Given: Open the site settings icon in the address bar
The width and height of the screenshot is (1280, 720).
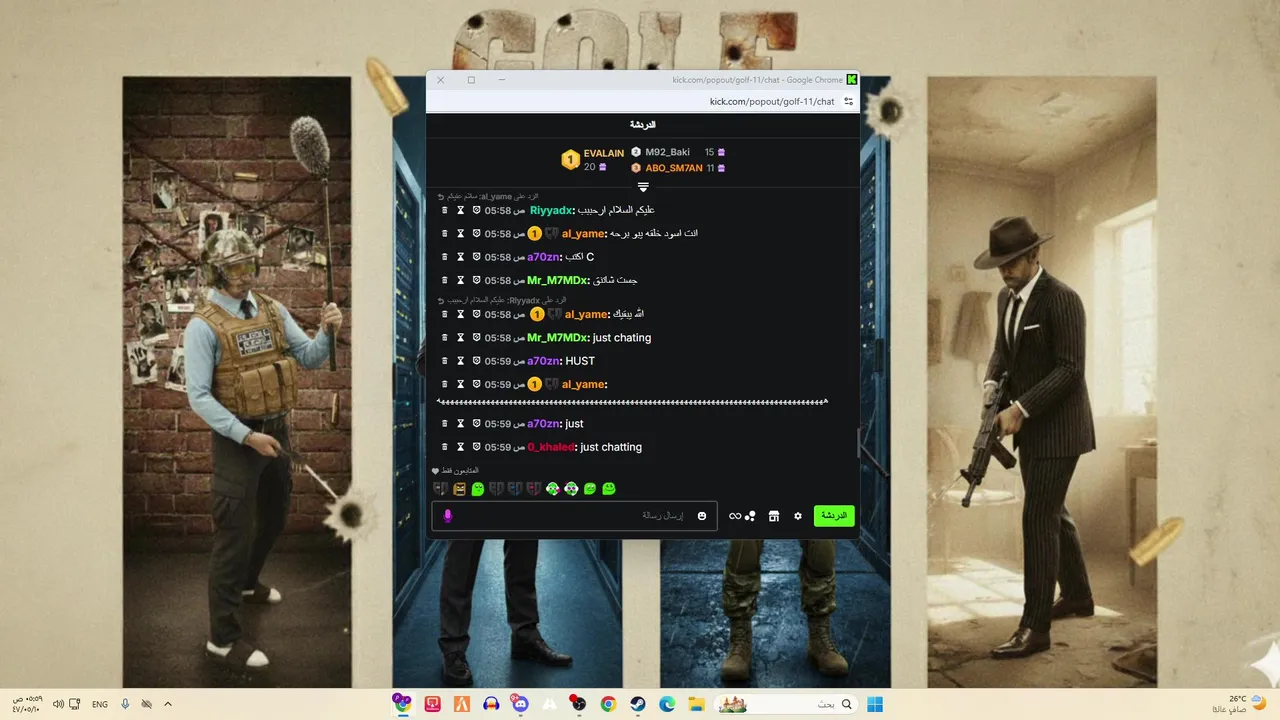Looking at the screenshot, I should click(x=849, y=101).
